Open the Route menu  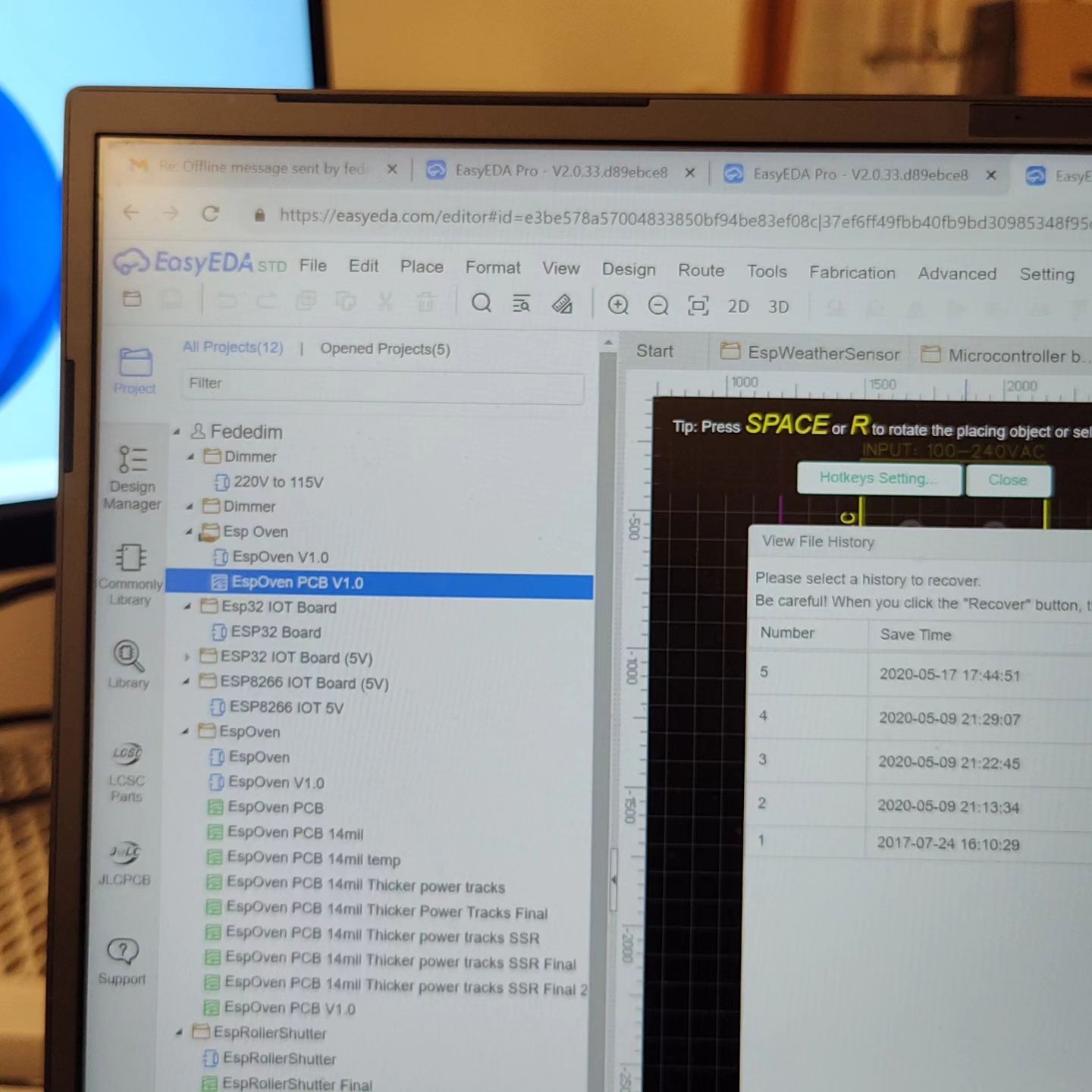(x=701, y=271)
